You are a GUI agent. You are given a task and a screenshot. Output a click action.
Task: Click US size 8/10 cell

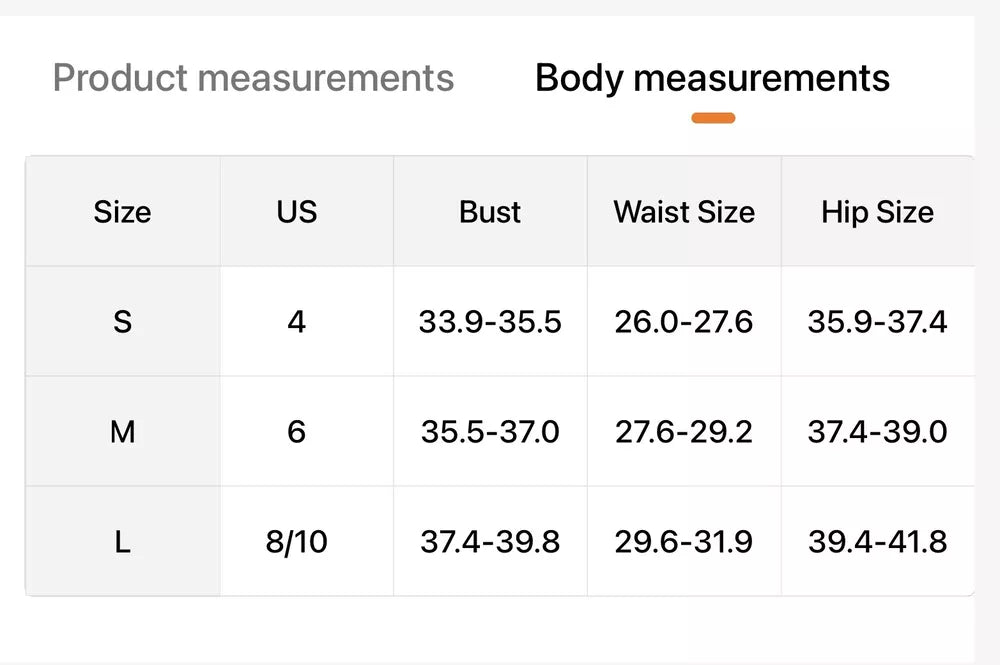click(x=297, y=542)
